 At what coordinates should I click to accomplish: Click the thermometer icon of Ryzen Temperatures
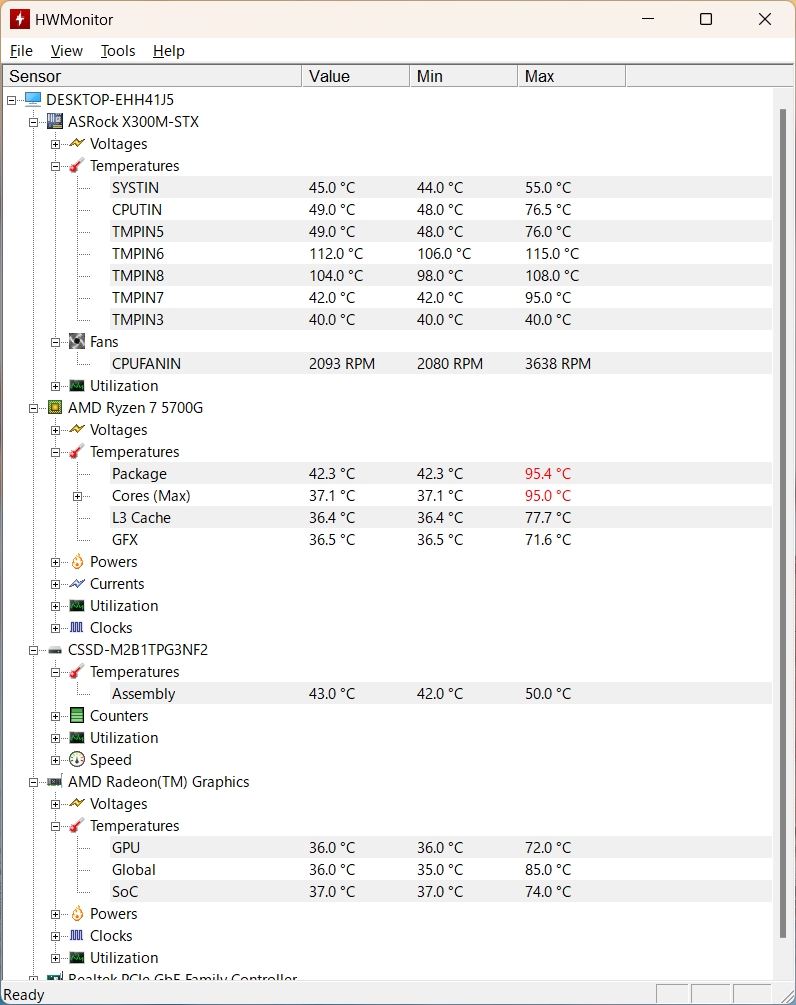click(x=77, y=451)
